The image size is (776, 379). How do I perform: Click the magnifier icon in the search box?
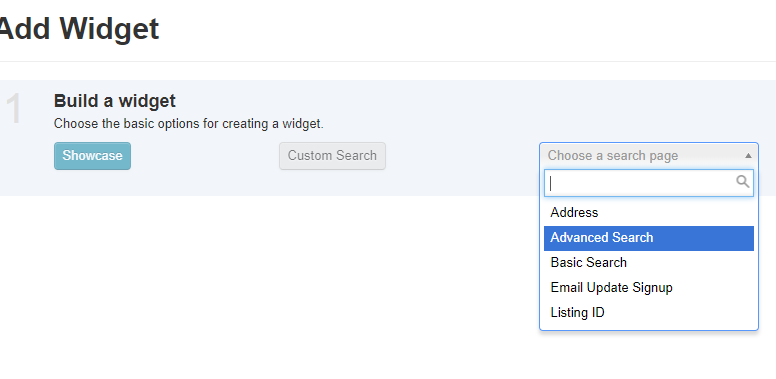pyautogui.click(x=742, y=182)
